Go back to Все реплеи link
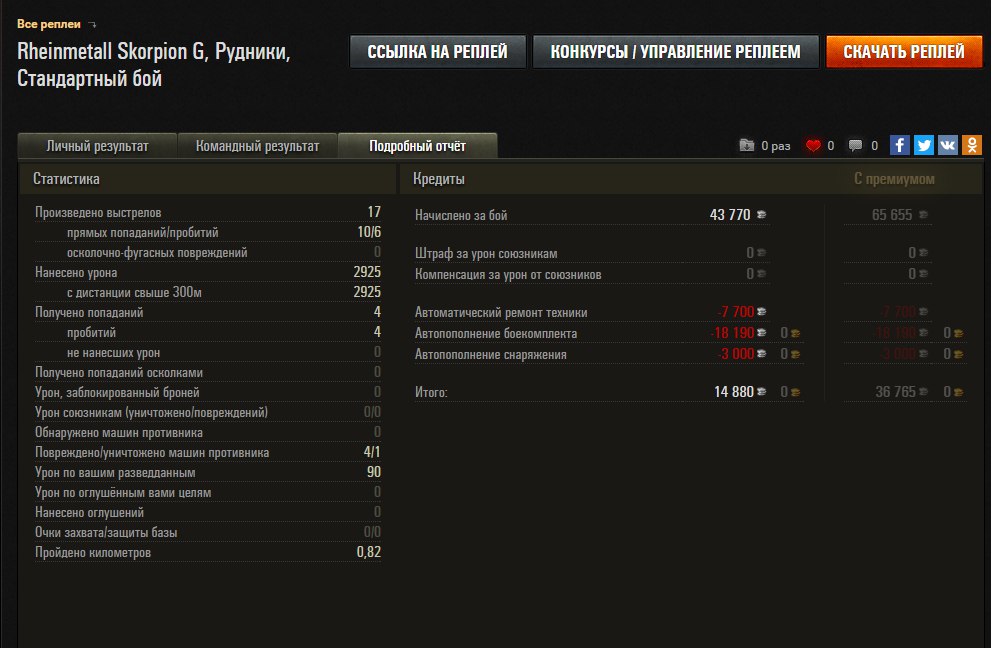Image resolution: width=993 pixels, height=648 pixels. click(x=48, y=24)
